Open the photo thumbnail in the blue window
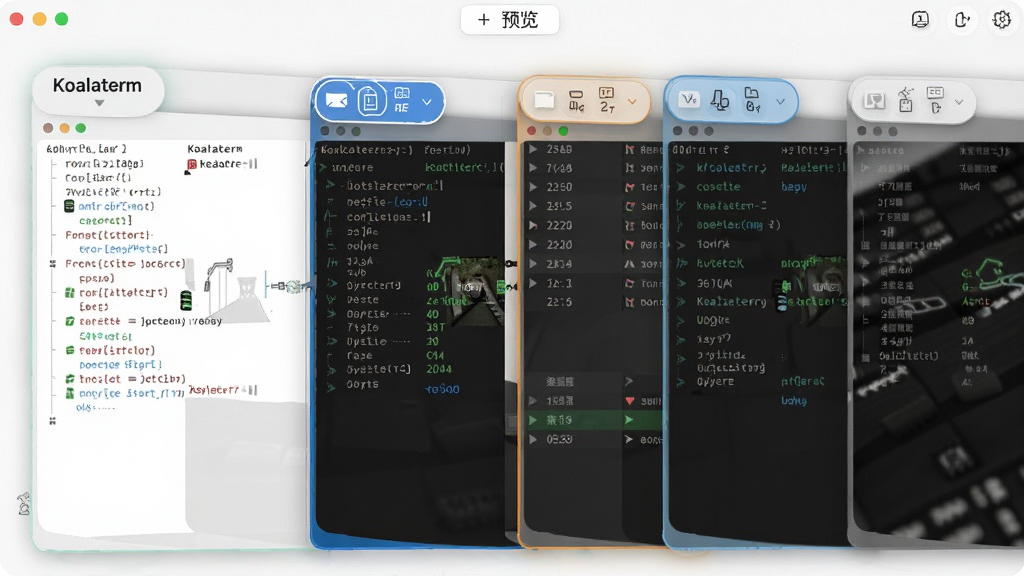Screen dimensions: 1024x576 [475, 290]
